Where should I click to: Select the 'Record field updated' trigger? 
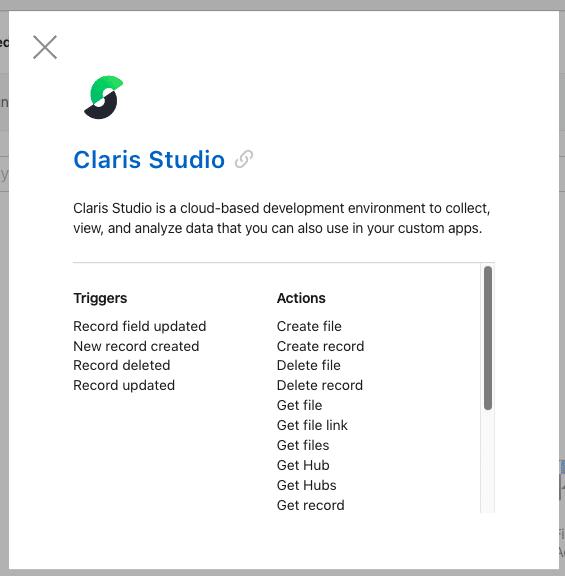[140, 326]
